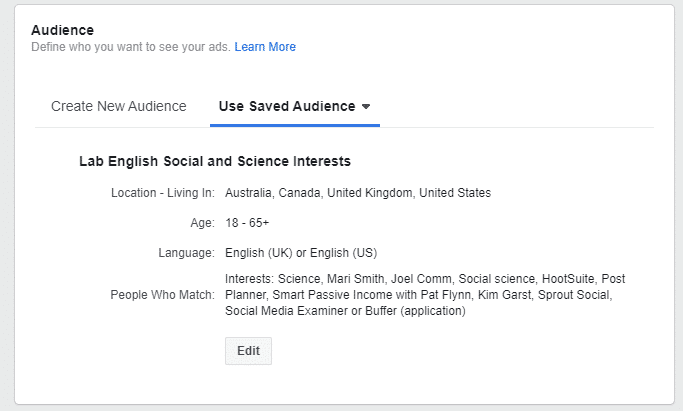
Task: Expand the Use Saved Audience dropdown arrow
Action: coord(366,107)
